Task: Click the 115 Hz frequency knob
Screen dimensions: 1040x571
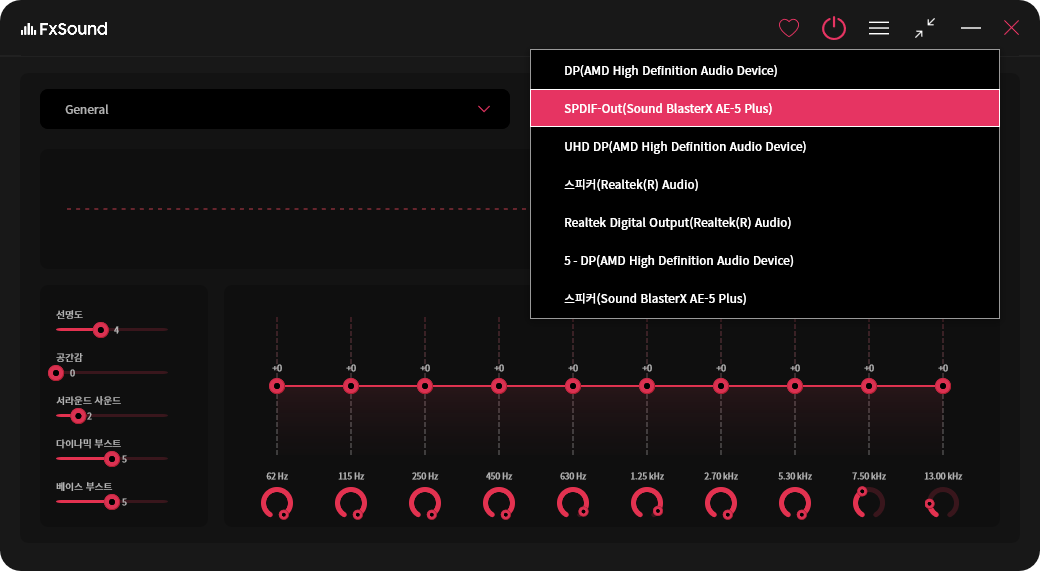Action: tap(351, 503)
